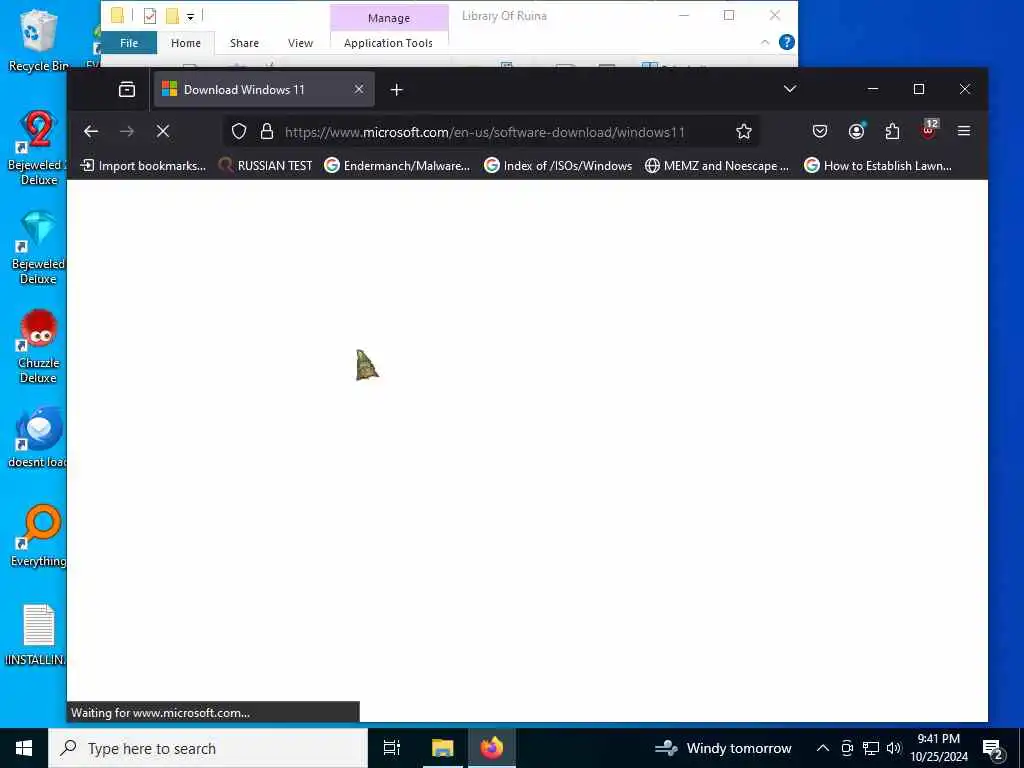Open volume speaker tray icon

coord(894,748)
